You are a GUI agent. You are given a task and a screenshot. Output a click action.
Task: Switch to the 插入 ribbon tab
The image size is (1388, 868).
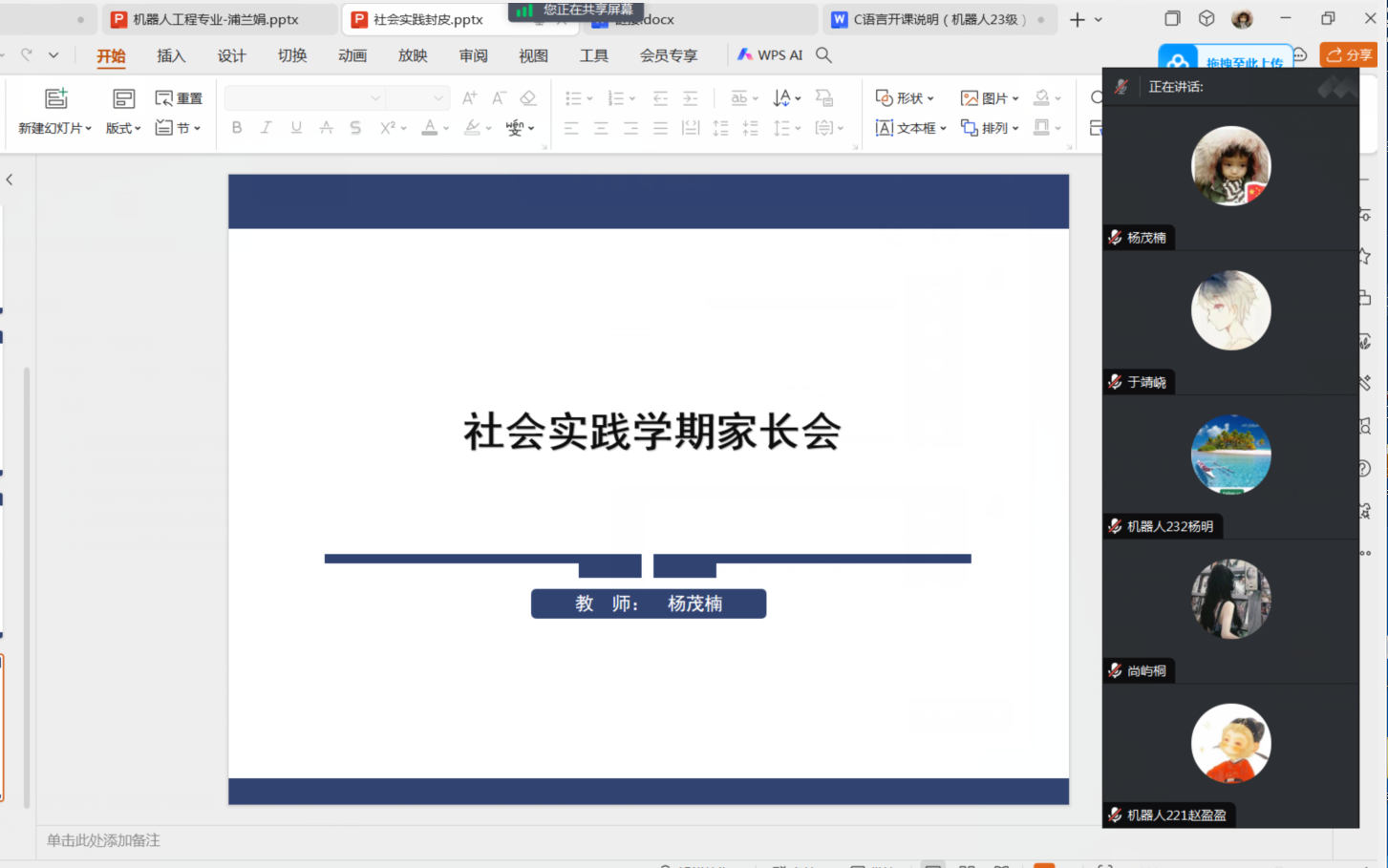pyautogui.click(x=171, y=55)
